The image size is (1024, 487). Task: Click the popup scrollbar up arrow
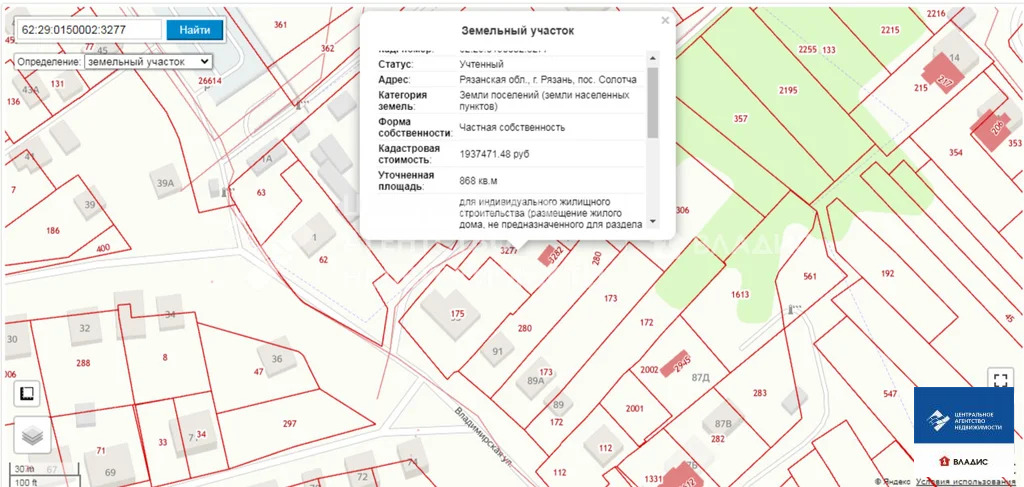[x=652, y=57]
